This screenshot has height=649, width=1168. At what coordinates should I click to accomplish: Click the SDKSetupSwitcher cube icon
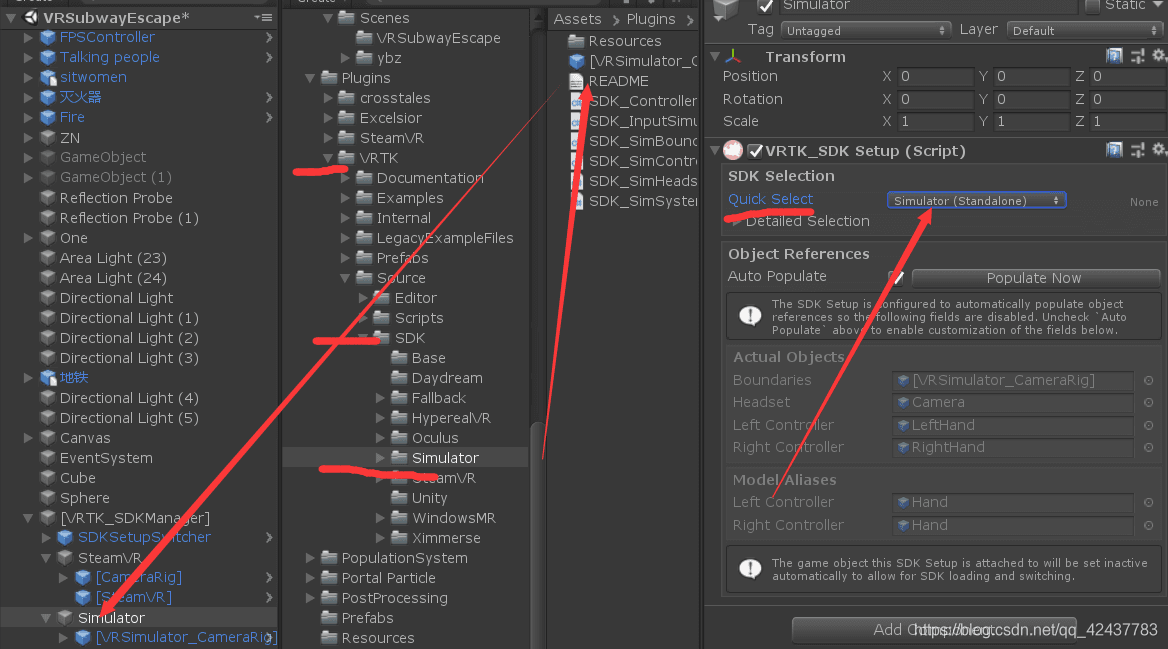66,537
